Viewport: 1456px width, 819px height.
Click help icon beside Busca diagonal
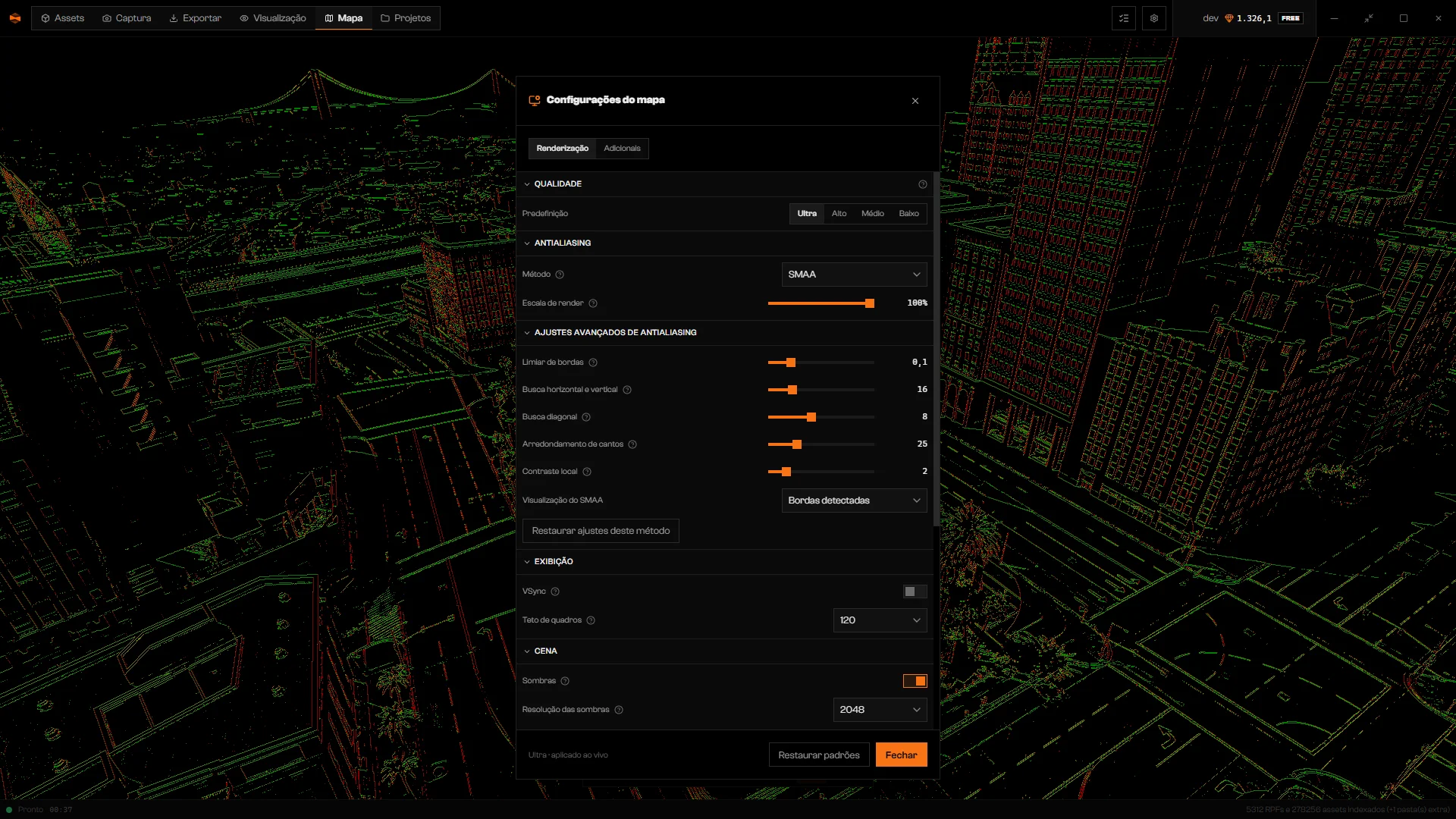click(586, 417)
